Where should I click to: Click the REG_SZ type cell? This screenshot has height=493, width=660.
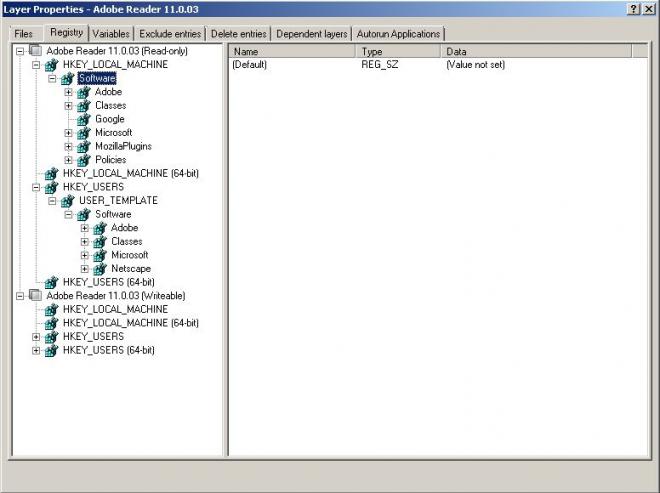coord(380,65)
